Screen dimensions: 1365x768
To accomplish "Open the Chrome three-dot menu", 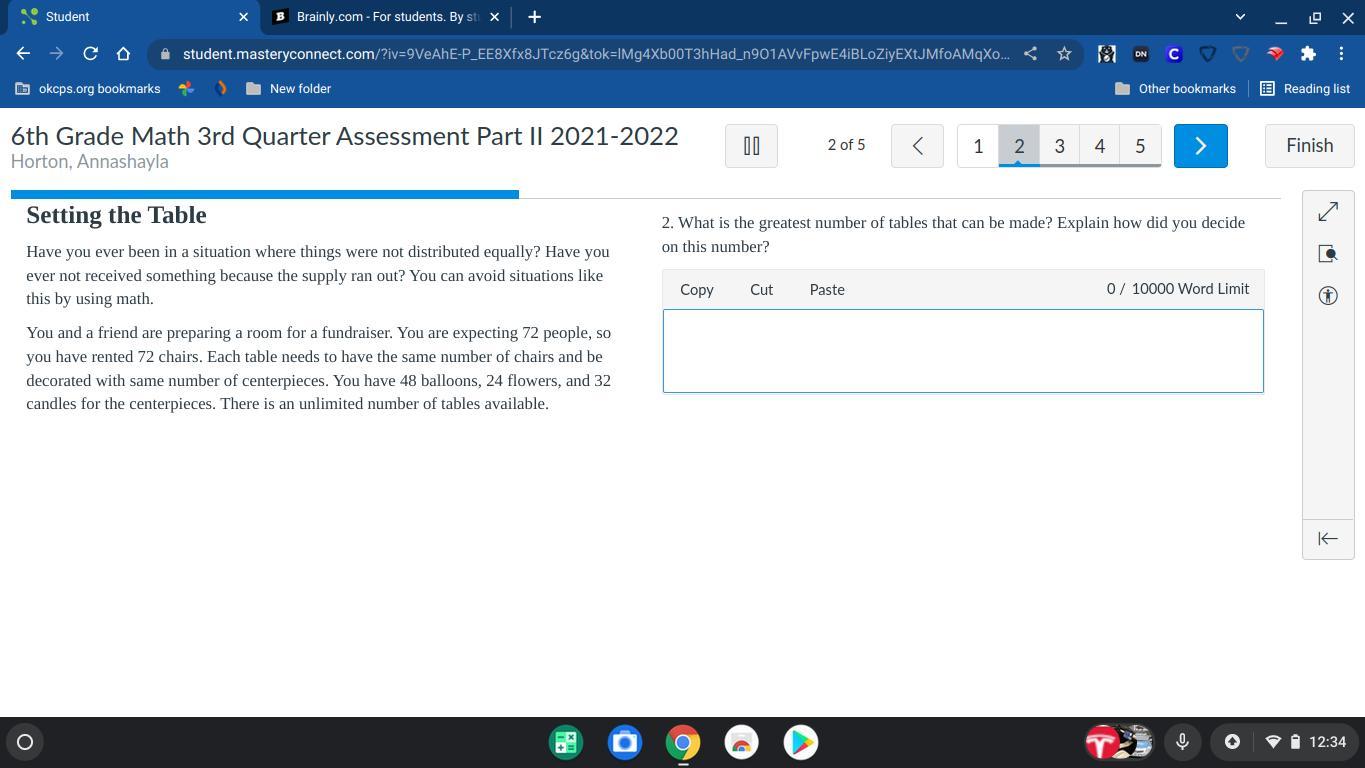I will [x=1342, y=54].
